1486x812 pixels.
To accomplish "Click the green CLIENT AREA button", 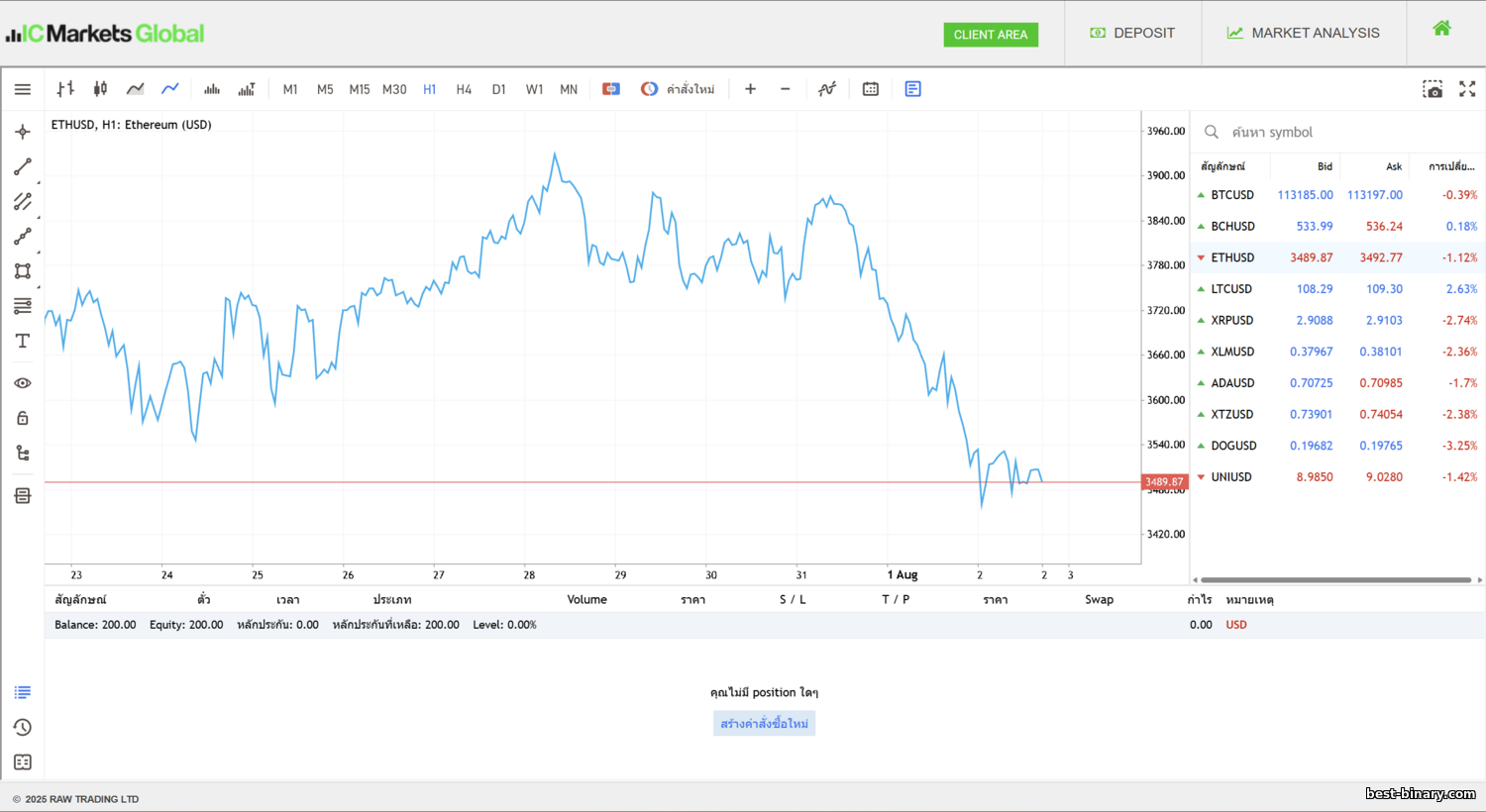I will tap(991, 35).
